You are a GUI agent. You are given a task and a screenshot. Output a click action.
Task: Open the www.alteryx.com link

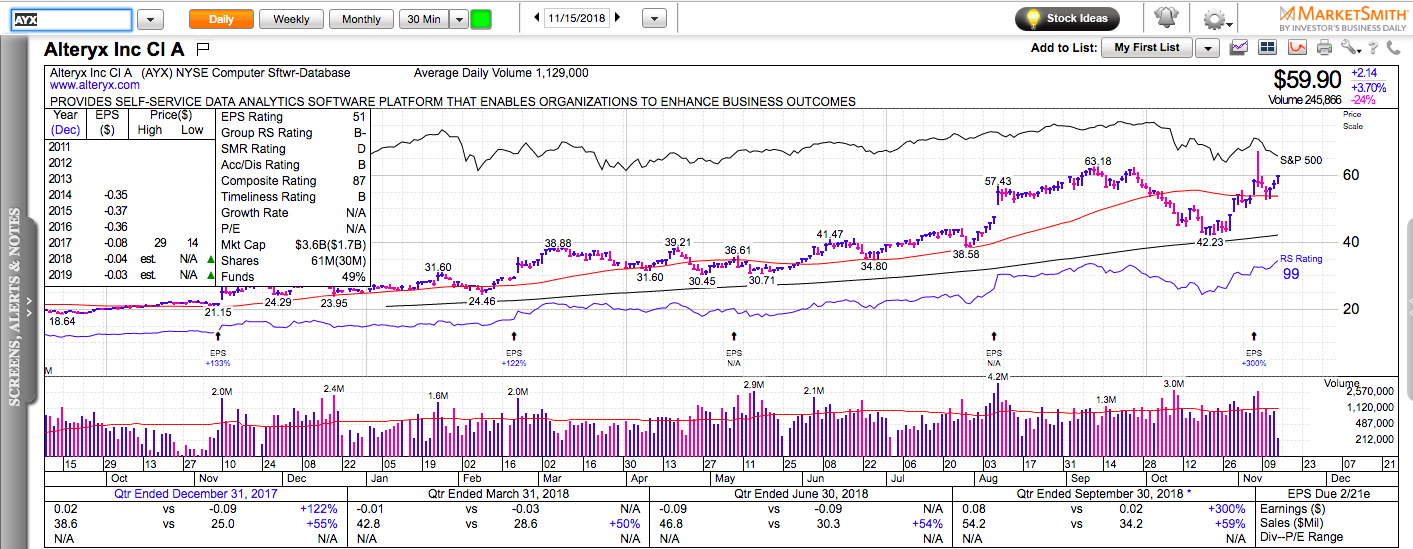pos(95,86)
